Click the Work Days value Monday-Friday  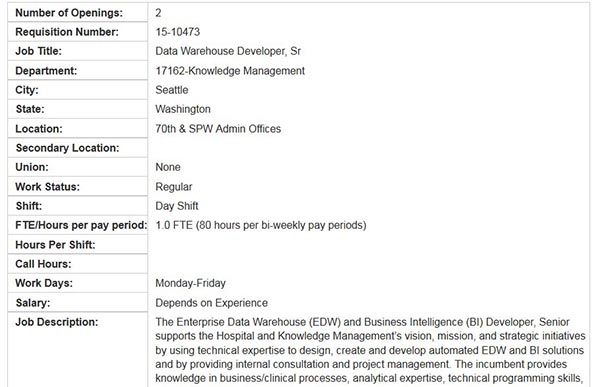191,283
